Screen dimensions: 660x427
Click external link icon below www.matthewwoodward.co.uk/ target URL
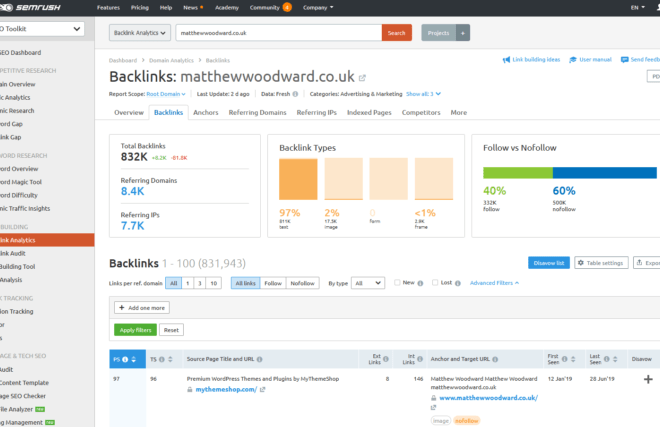point(434,407)
